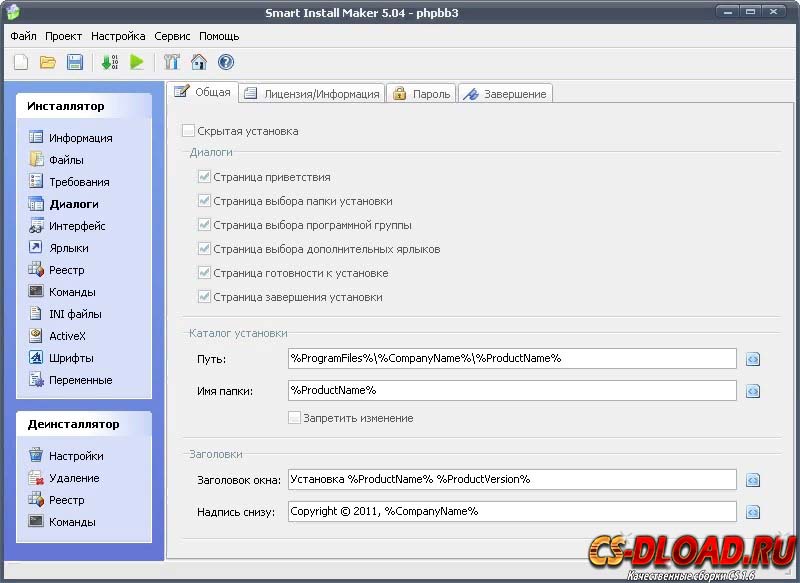The width and height of the screenshot is (800, 583).
Task: Close the Smart Install Maker window
Action: [x=774, y=12]
